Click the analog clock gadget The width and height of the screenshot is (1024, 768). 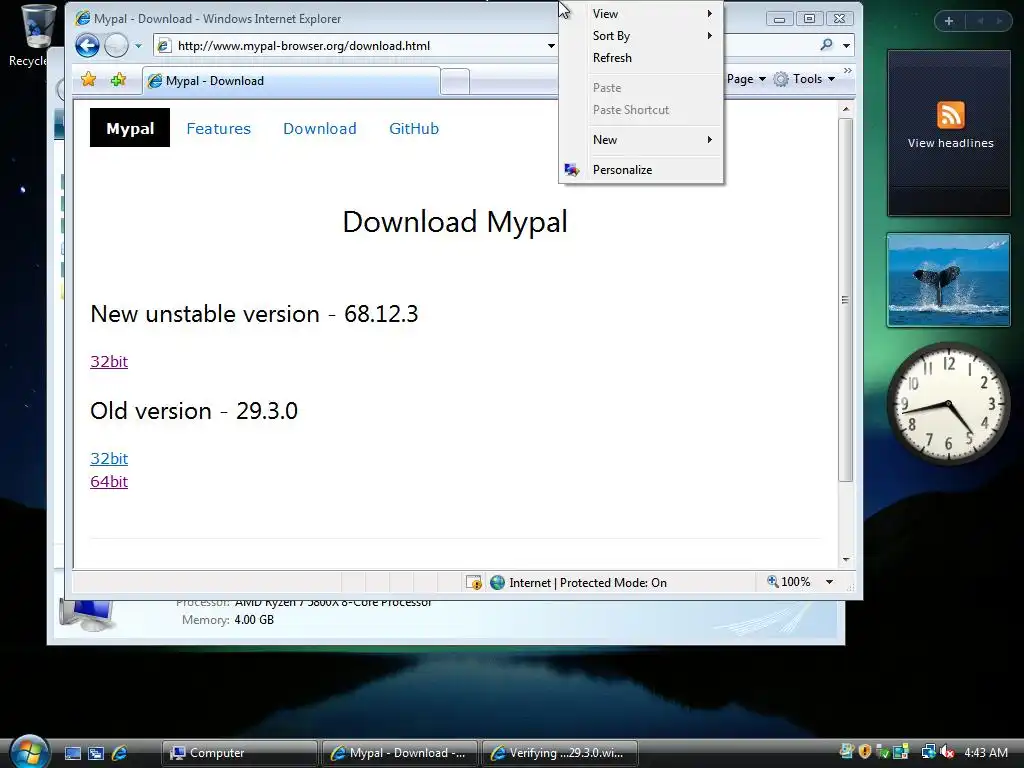(x=948, y=404)
